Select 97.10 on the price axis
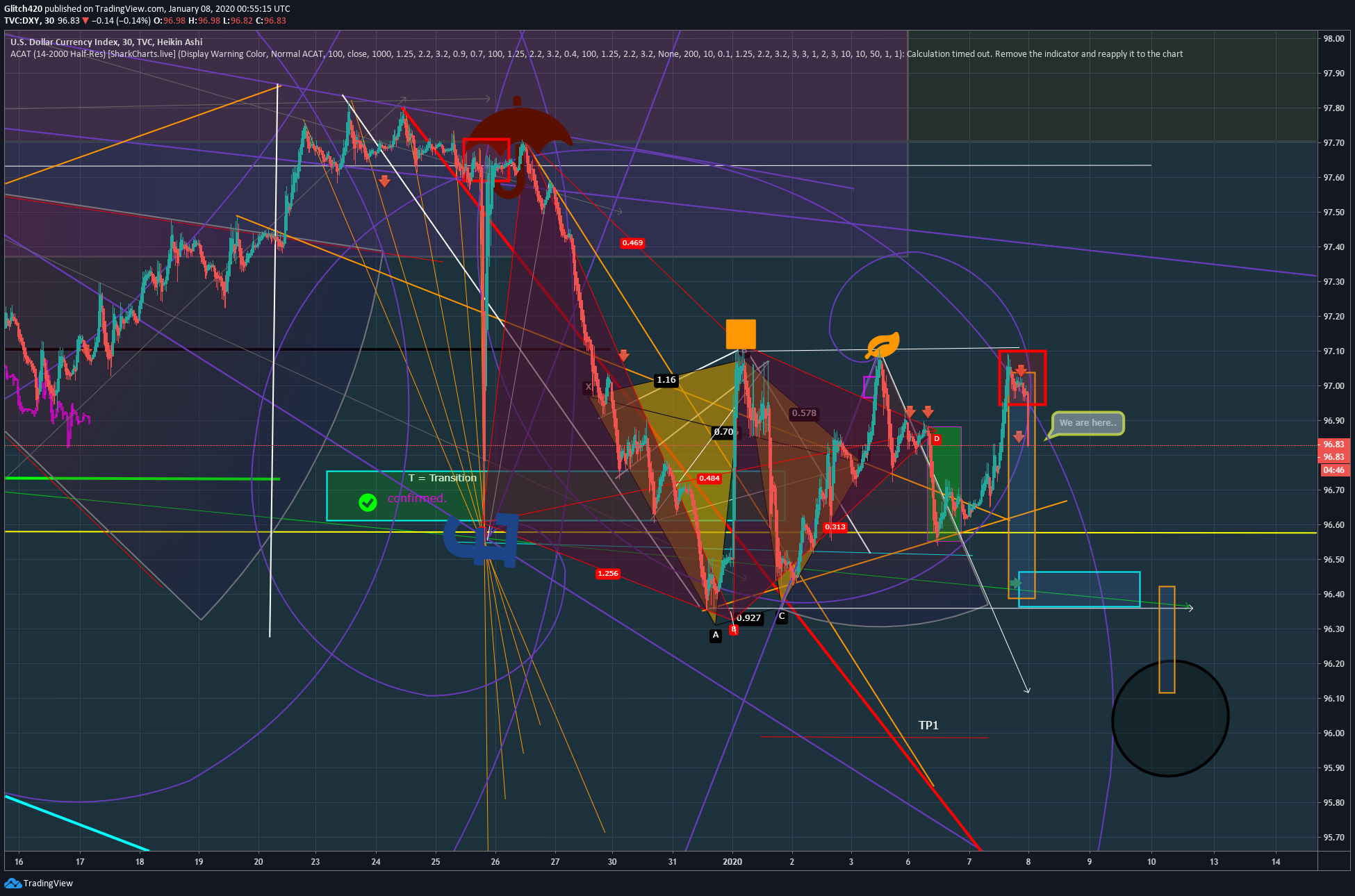Image resolution: width=1355 pixels, height=896 pixels. pos(1333,351)
